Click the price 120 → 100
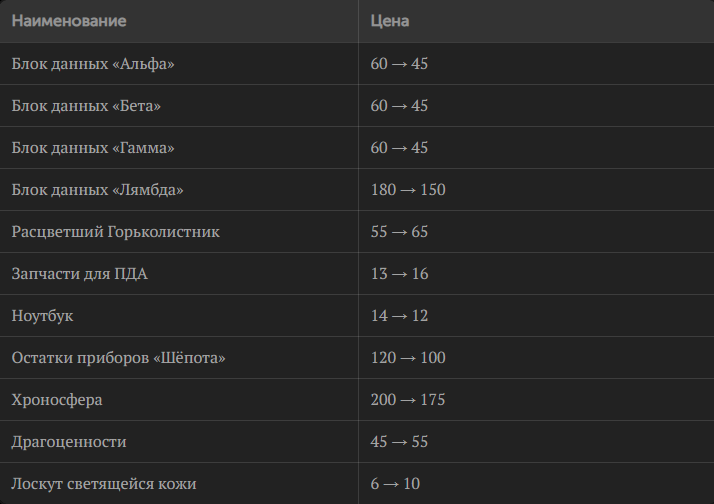714x504 pixels. (408, 358)
